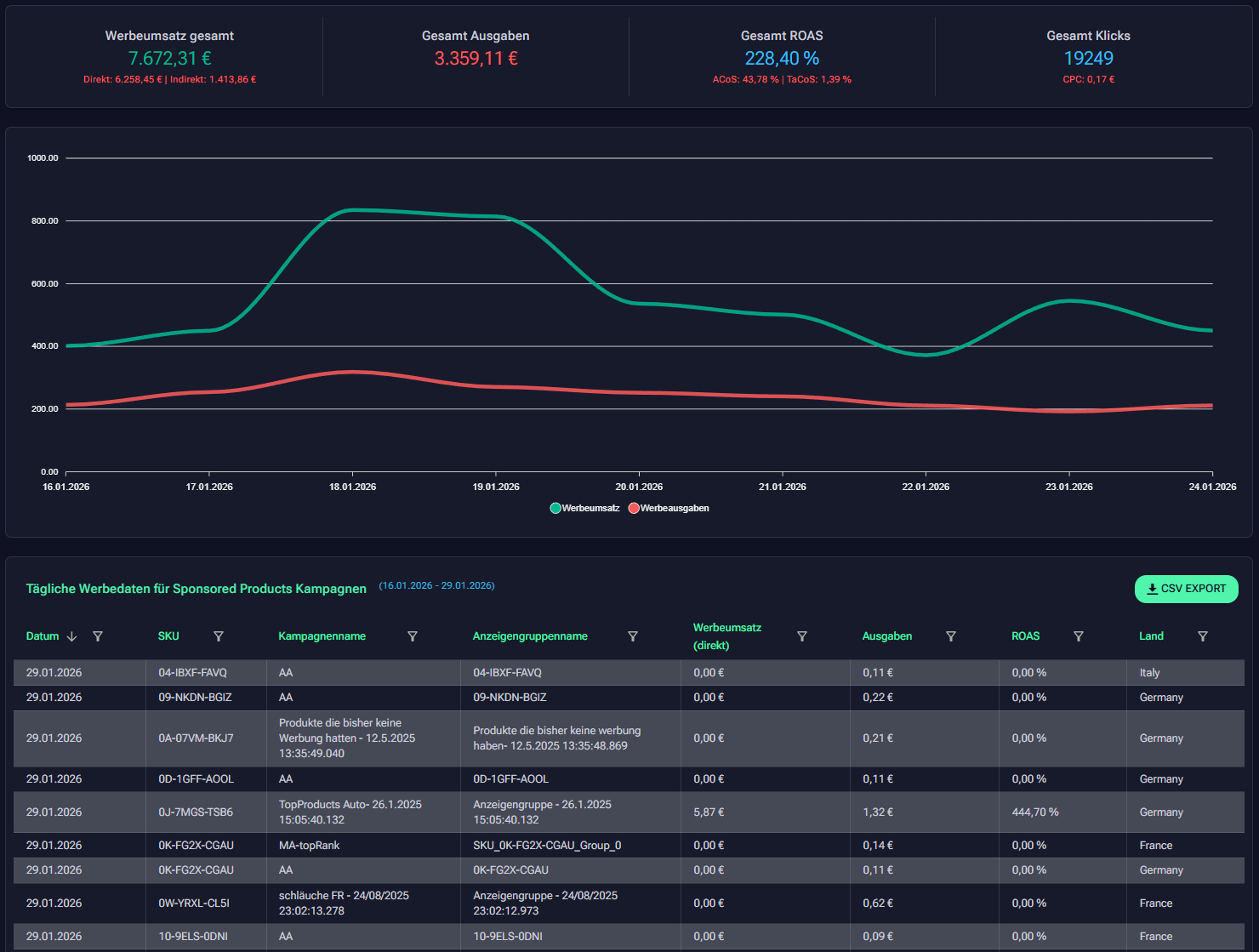This screenshot has height=952, width=1259.
Task: Click the Kampagnenname column header
Action: pyautogui.click(x=322, y=636)
